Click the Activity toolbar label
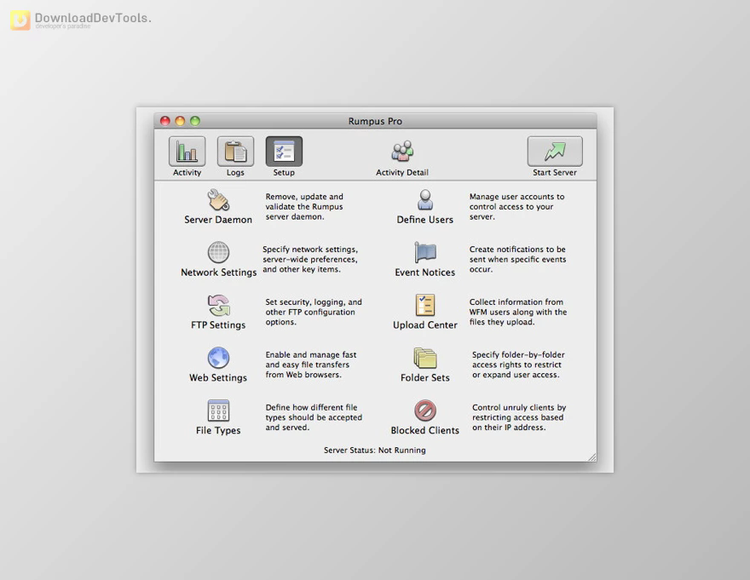The height and width of the screenshot is (580, 750). click(x=187, y=173)
